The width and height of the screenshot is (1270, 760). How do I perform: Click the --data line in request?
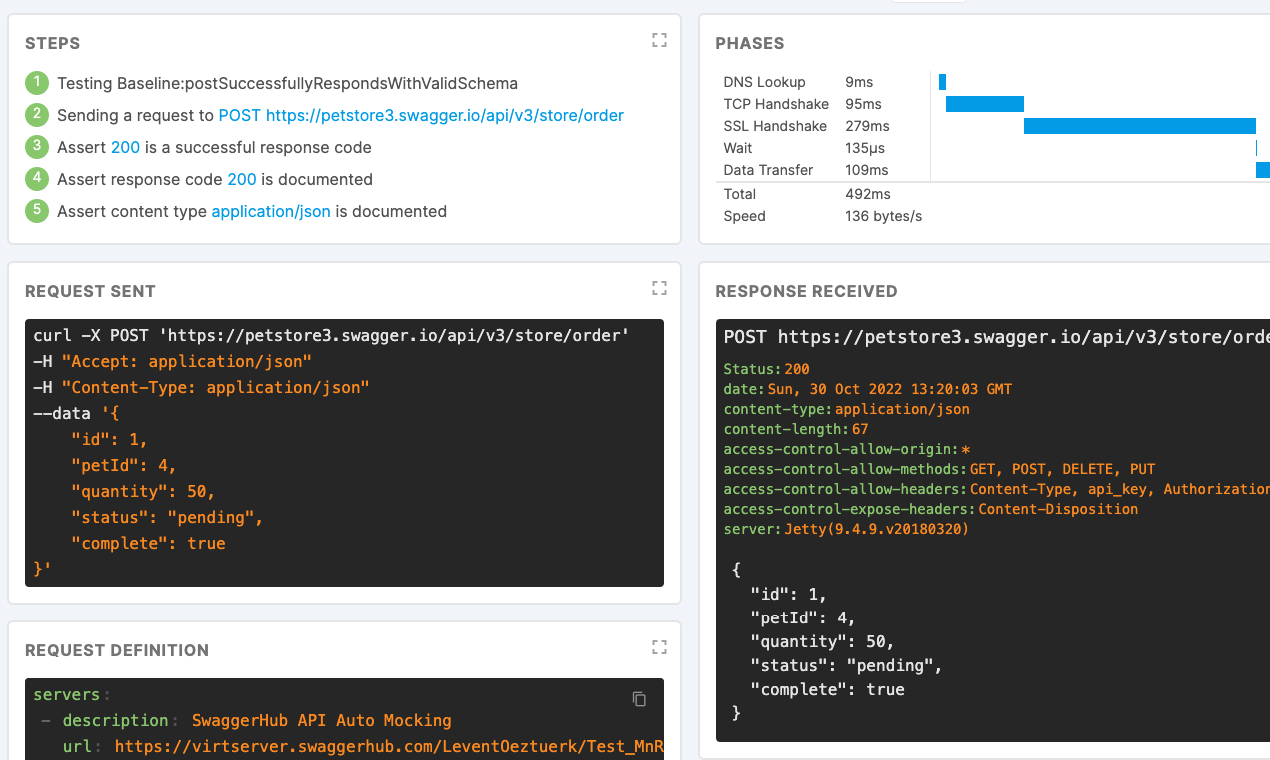[76, 413]
